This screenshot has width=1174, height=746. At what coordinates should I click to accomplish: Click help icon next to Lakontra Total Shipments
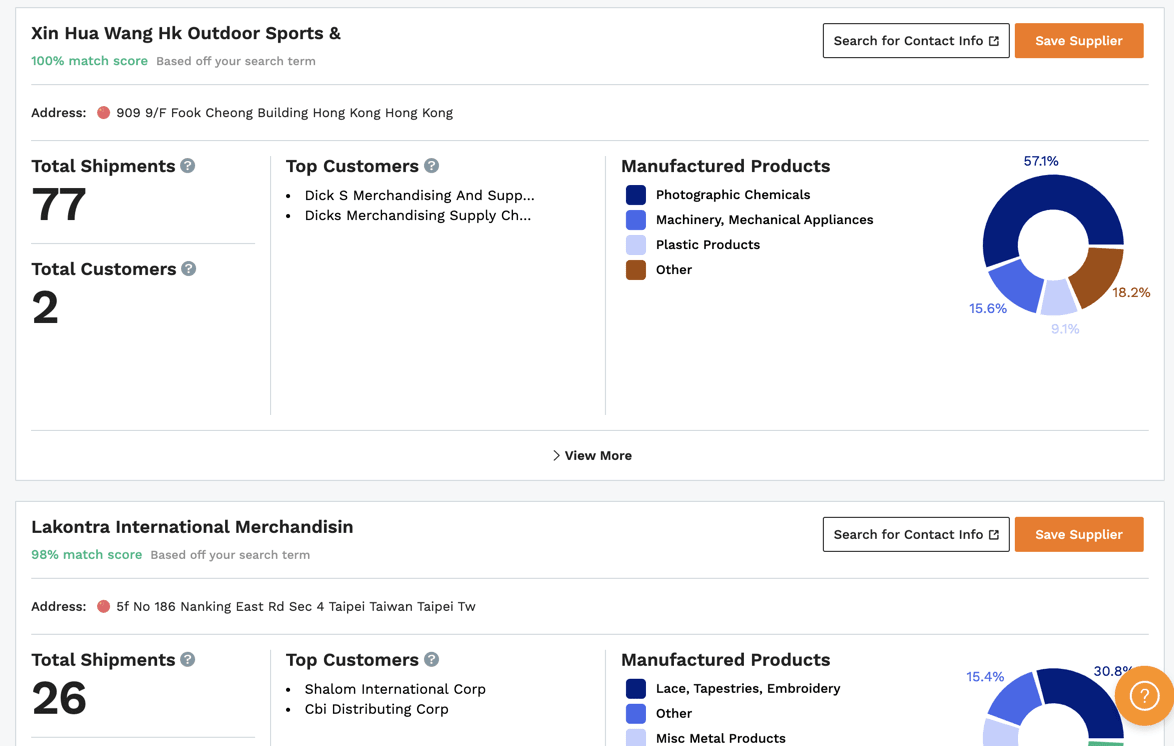tap(187, 659)
